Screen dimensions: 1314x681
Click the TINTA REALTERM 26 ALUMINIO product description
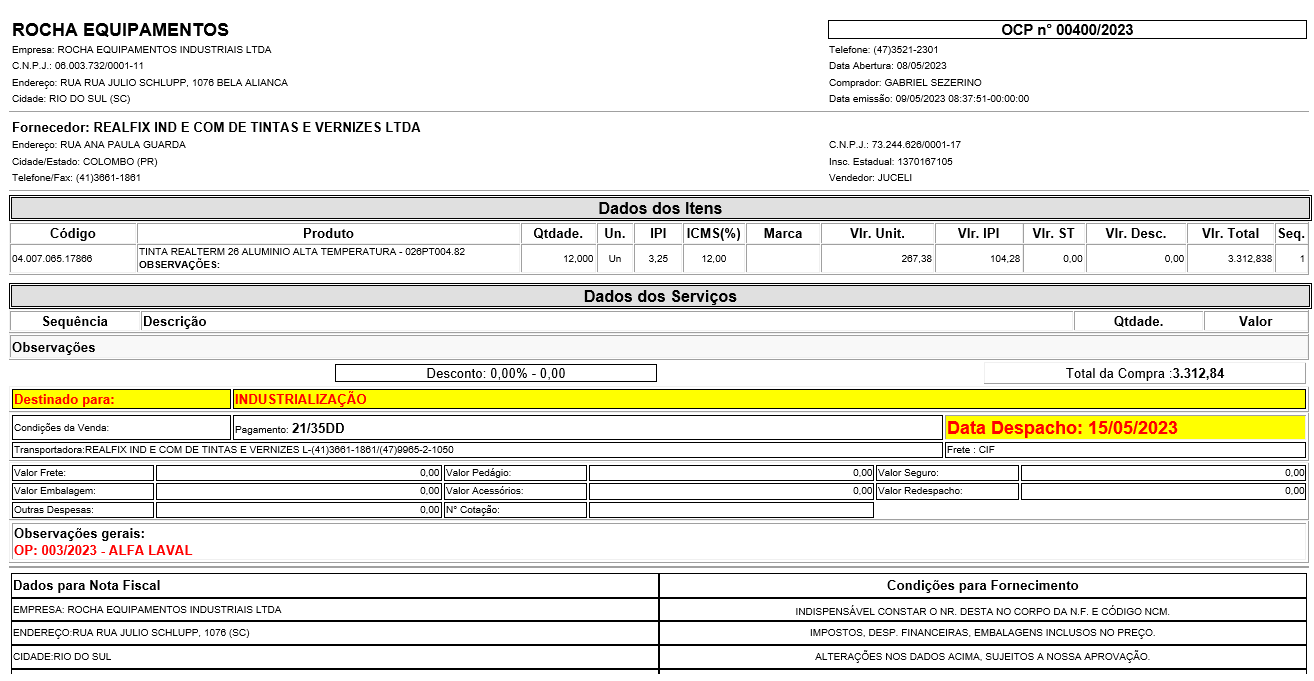coord(301,252)
